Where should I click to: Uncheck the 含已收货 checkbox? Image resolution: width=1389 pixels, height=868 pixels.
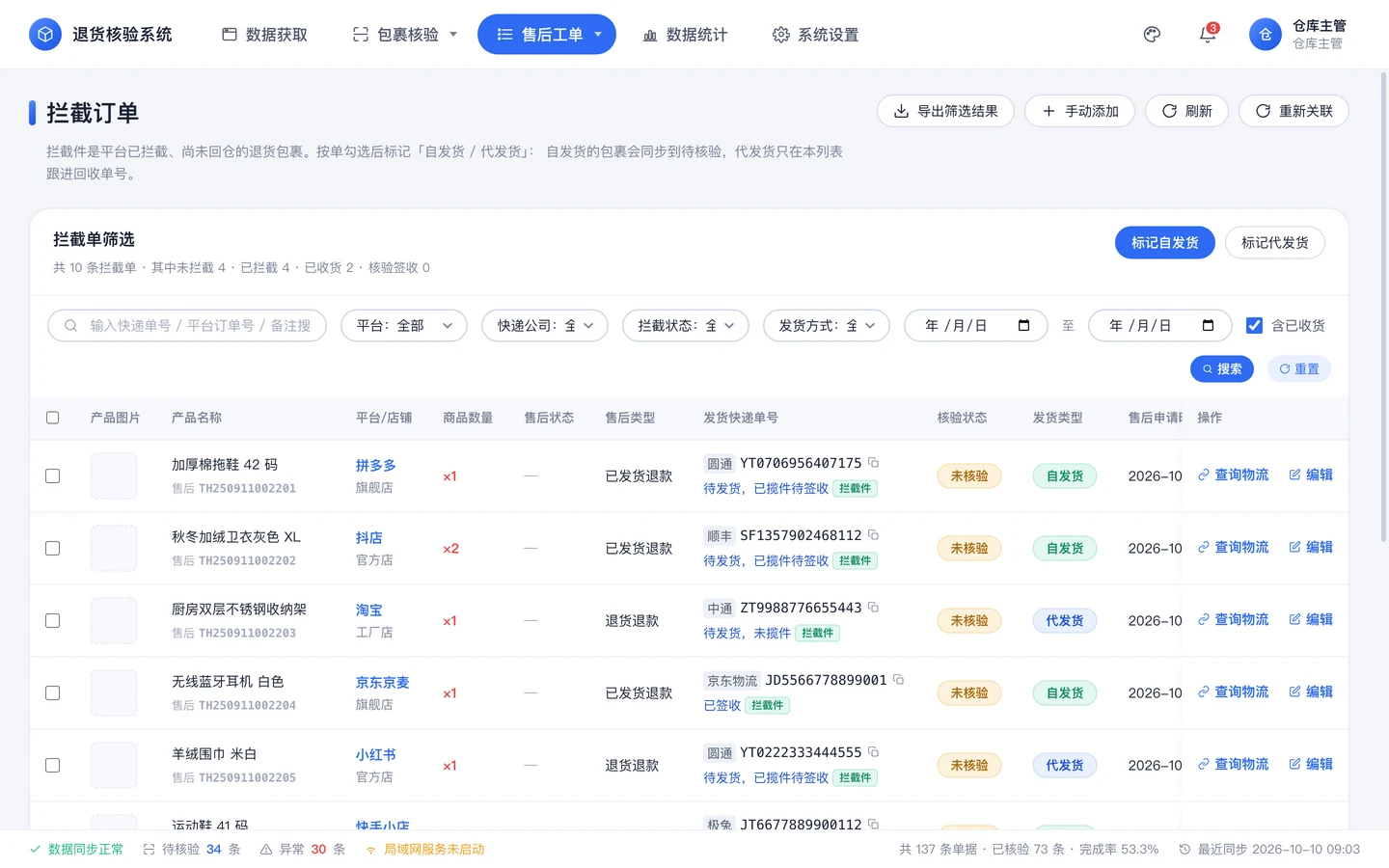click(1254, 326)
